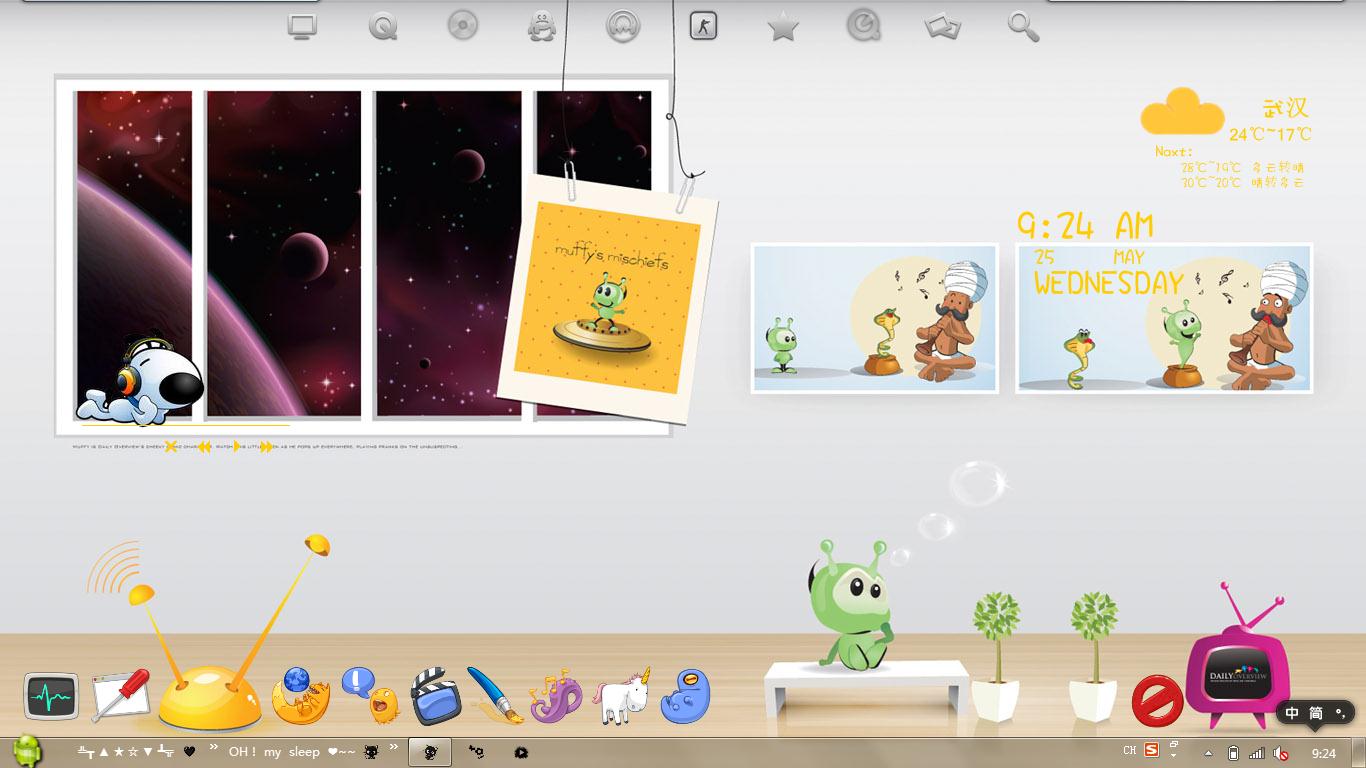Open the blue paintbrush dock icon
The image size is (1366, 768).
(x=494, y=696)
